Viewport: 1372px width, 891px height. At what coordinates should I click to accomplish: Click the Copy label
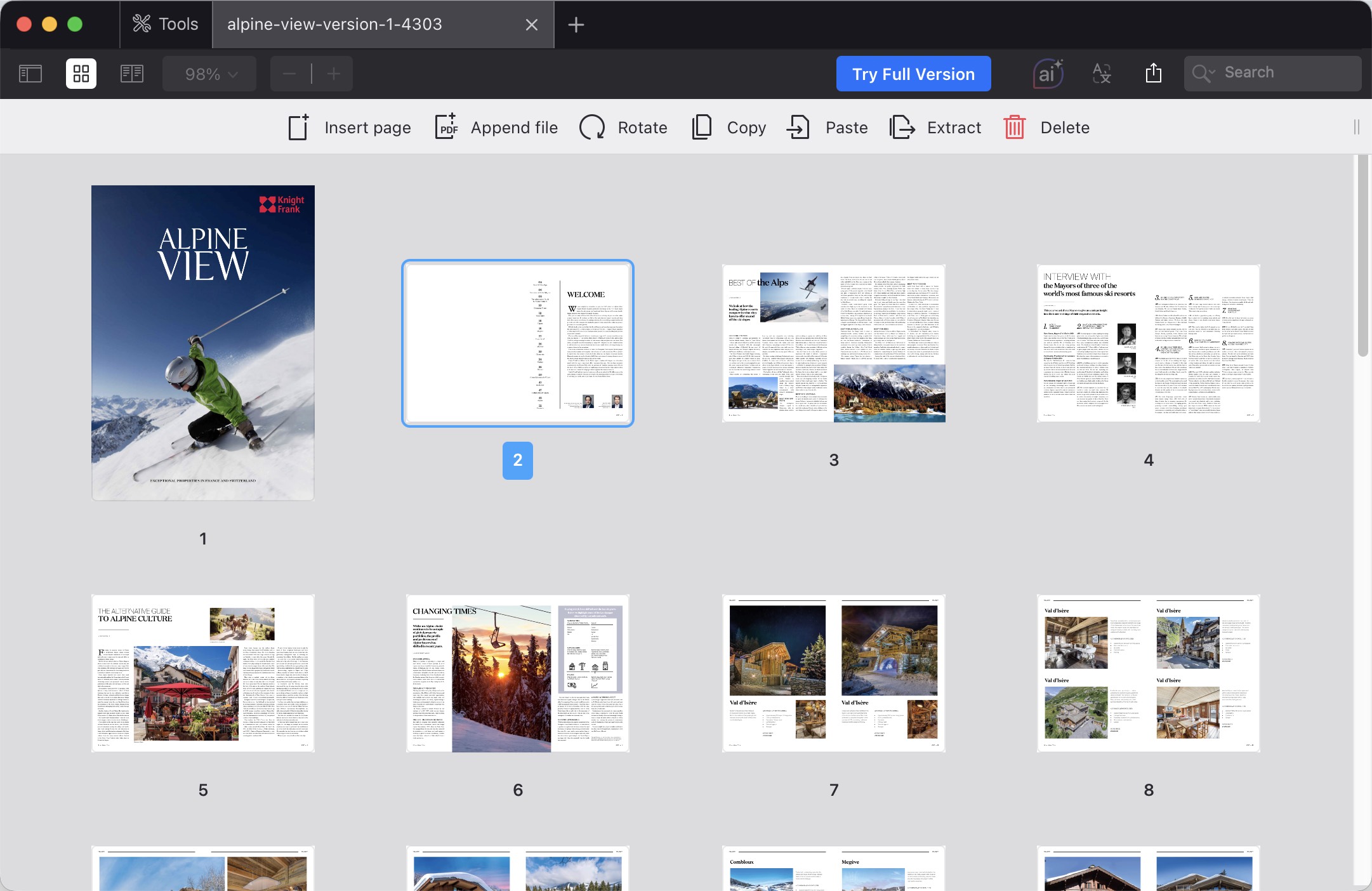pos(746,128)
